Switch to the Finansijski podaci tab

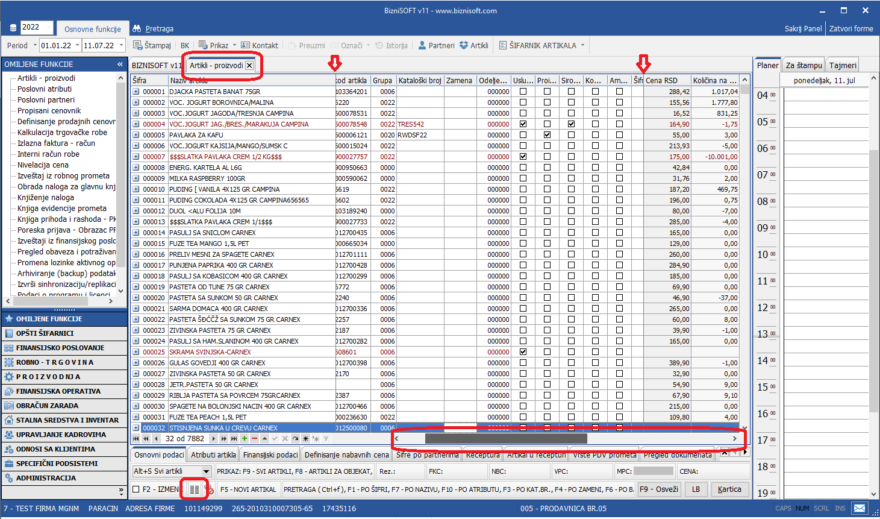(271, 455)
